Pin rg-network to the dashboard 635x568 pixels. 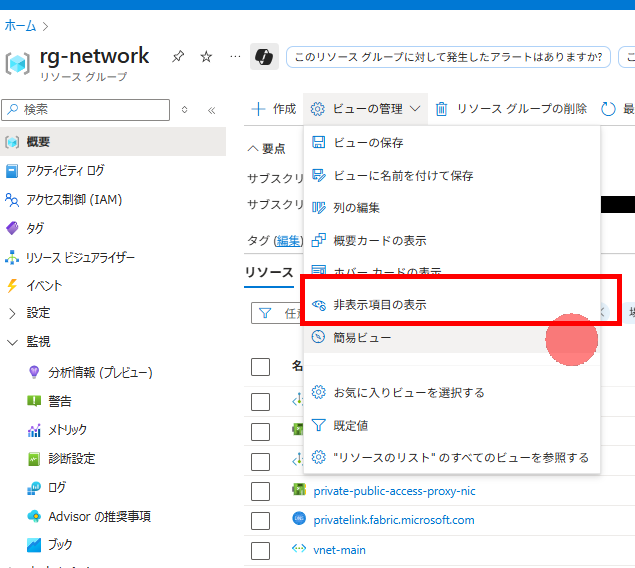coord(178,56)
